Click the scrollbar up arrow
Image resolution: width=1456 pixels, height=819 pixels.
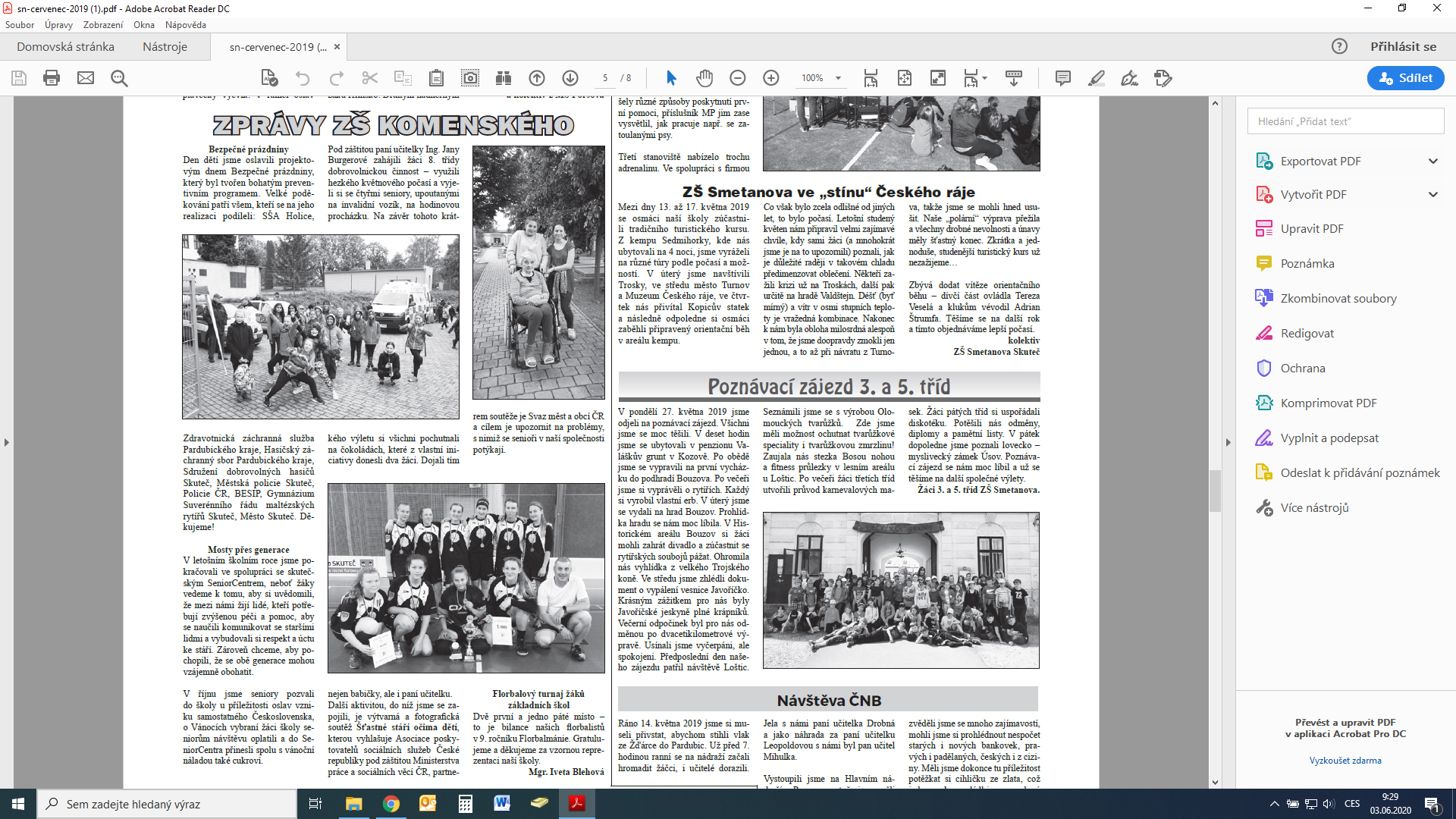pyautogui.click(x=1215, y=102)
